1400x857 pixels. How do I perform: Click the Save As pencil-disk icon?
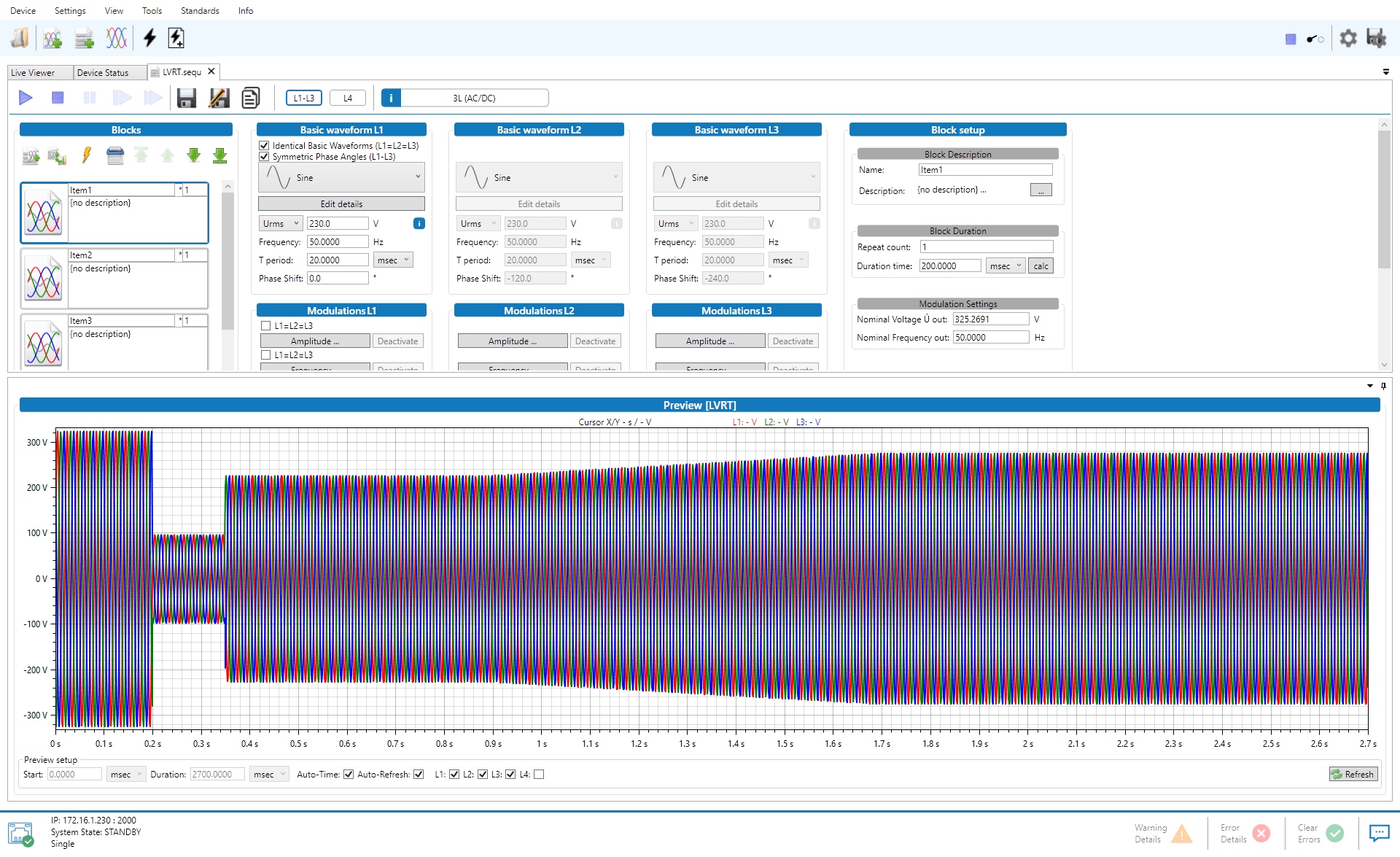[x=219, y=98]
